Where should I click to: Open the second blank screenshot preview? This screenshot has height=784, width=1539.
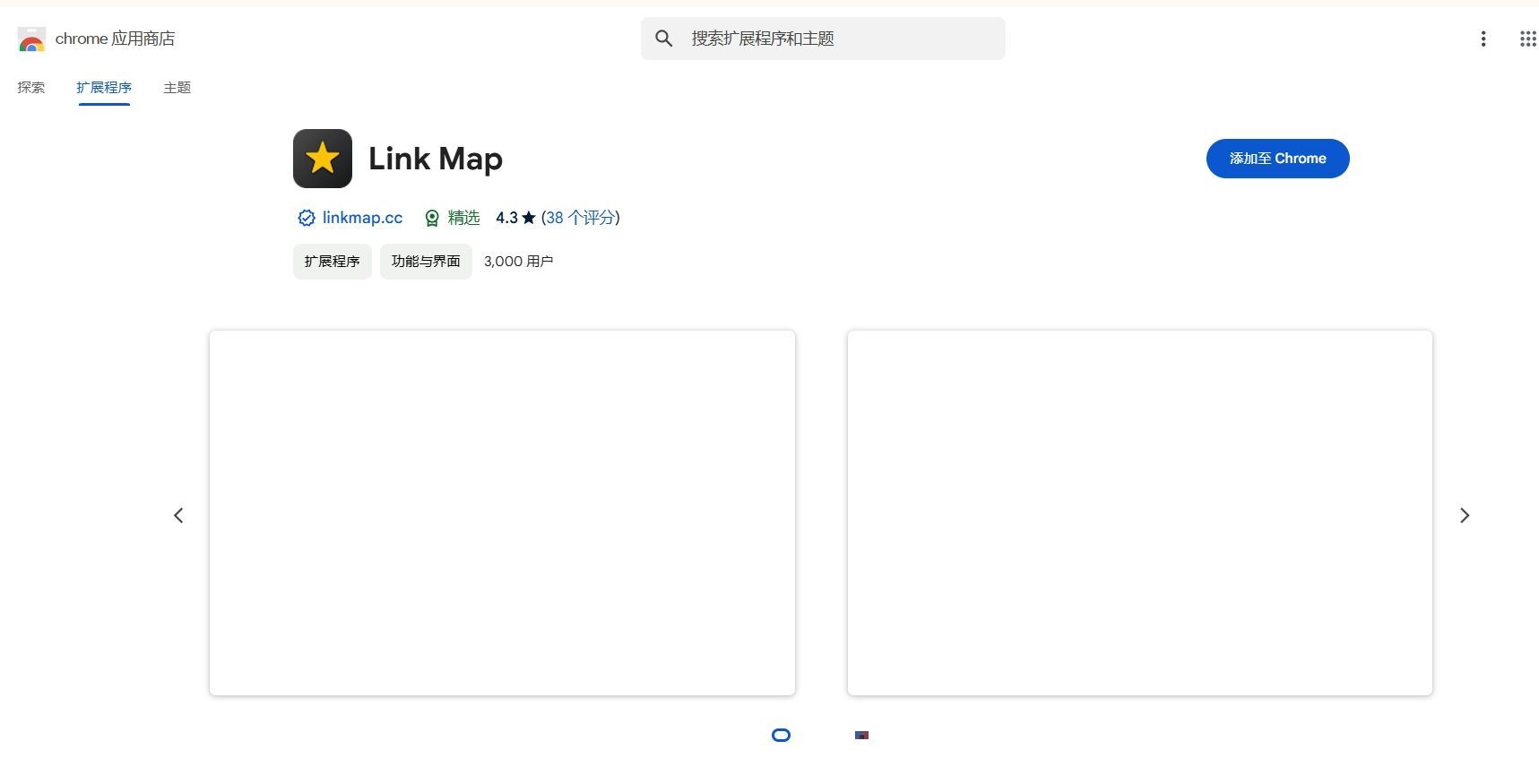point(1140,513)
